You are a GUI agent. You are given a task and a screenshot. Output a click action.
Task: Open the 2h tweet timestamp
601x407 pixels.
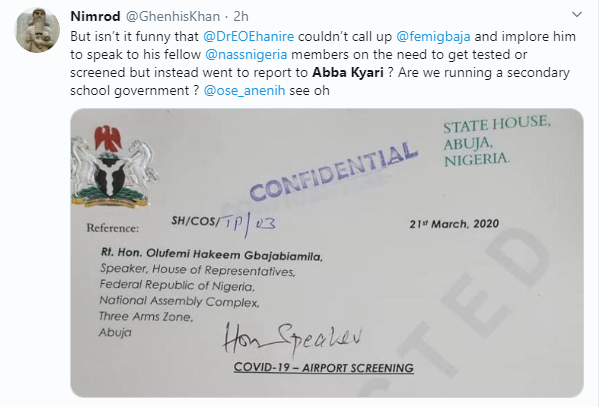(241, 16)
